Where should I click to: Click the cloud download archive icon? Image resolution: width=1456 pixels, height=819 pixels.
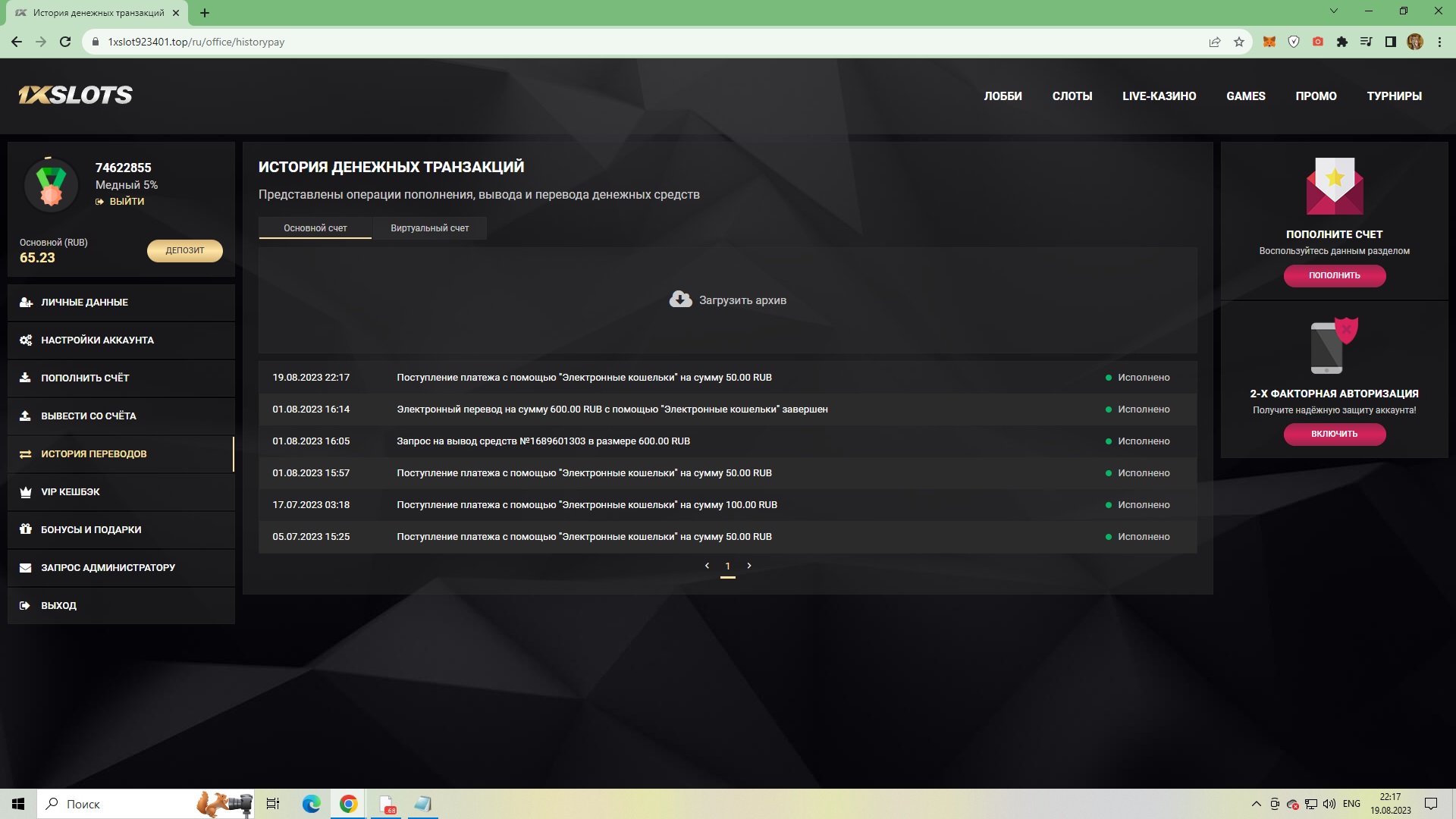tap(680, 300)
